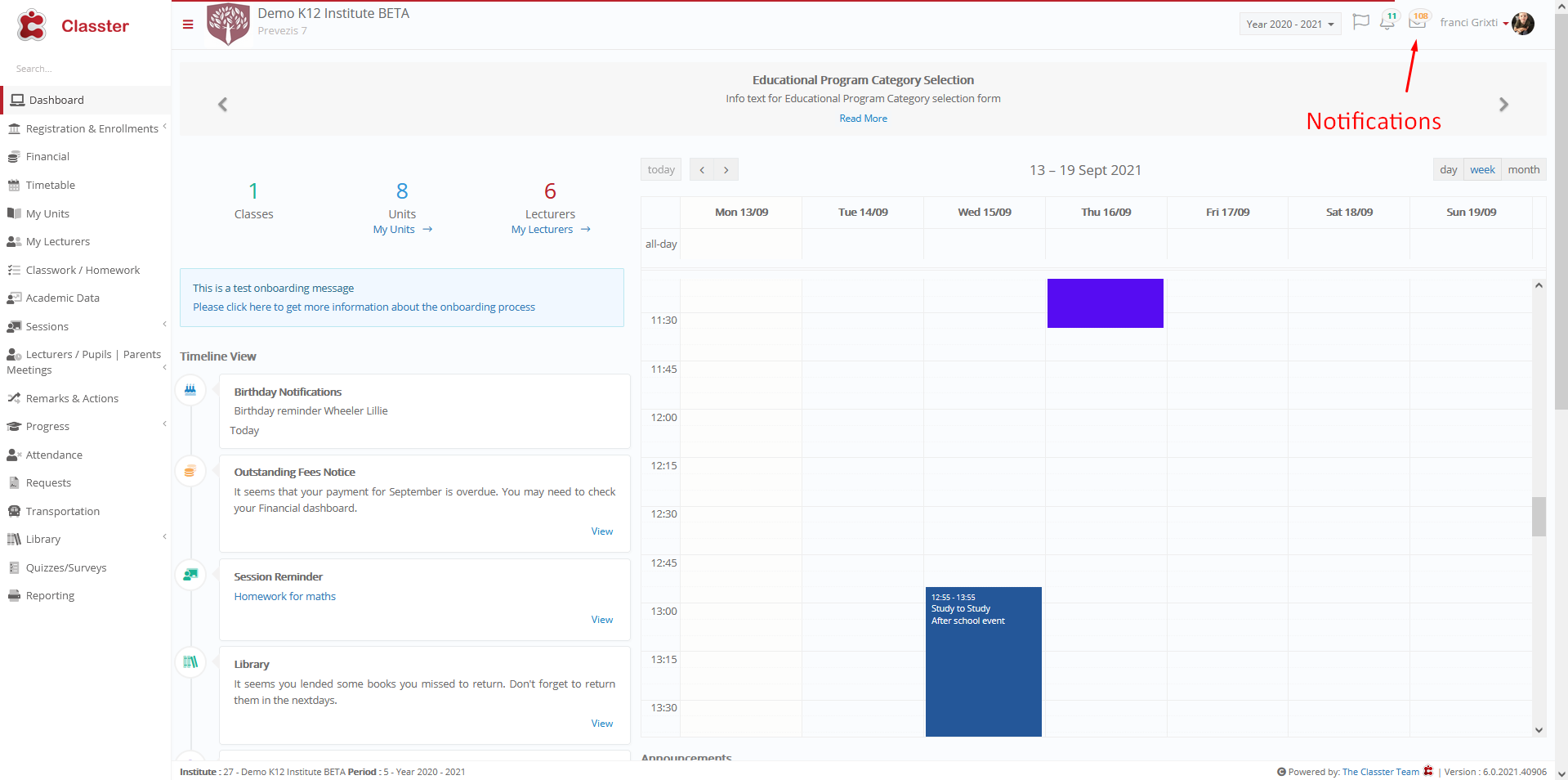The width and height of the screenshot is (1568, 780).
Task: Open the purple Thursday calendar event
Action: (1106, 303)
